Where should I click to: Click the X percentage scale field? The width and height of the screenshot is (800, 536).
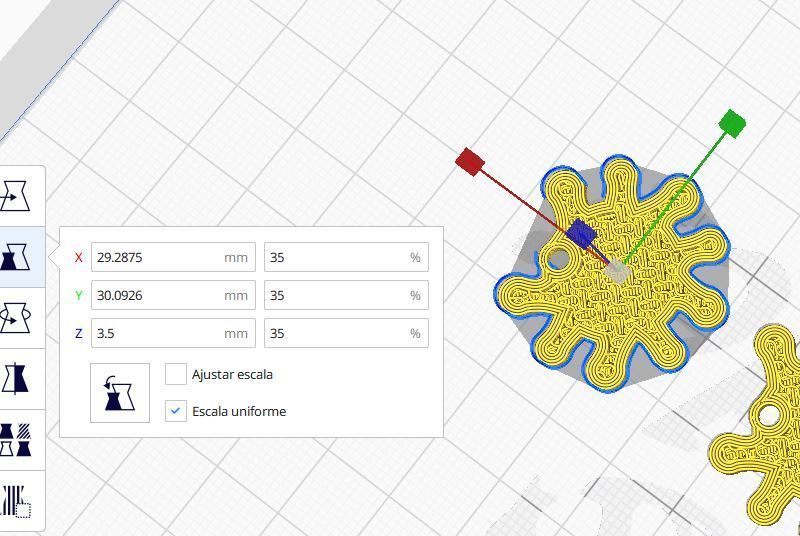coord(346,257)
